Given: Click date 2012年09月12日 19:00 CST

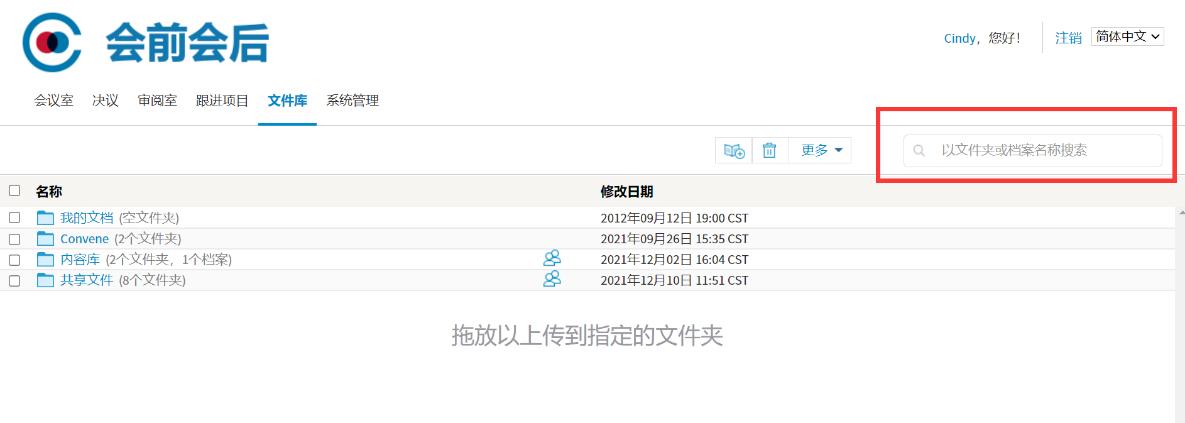Looking at the screenshot, I should coord(674,218).
